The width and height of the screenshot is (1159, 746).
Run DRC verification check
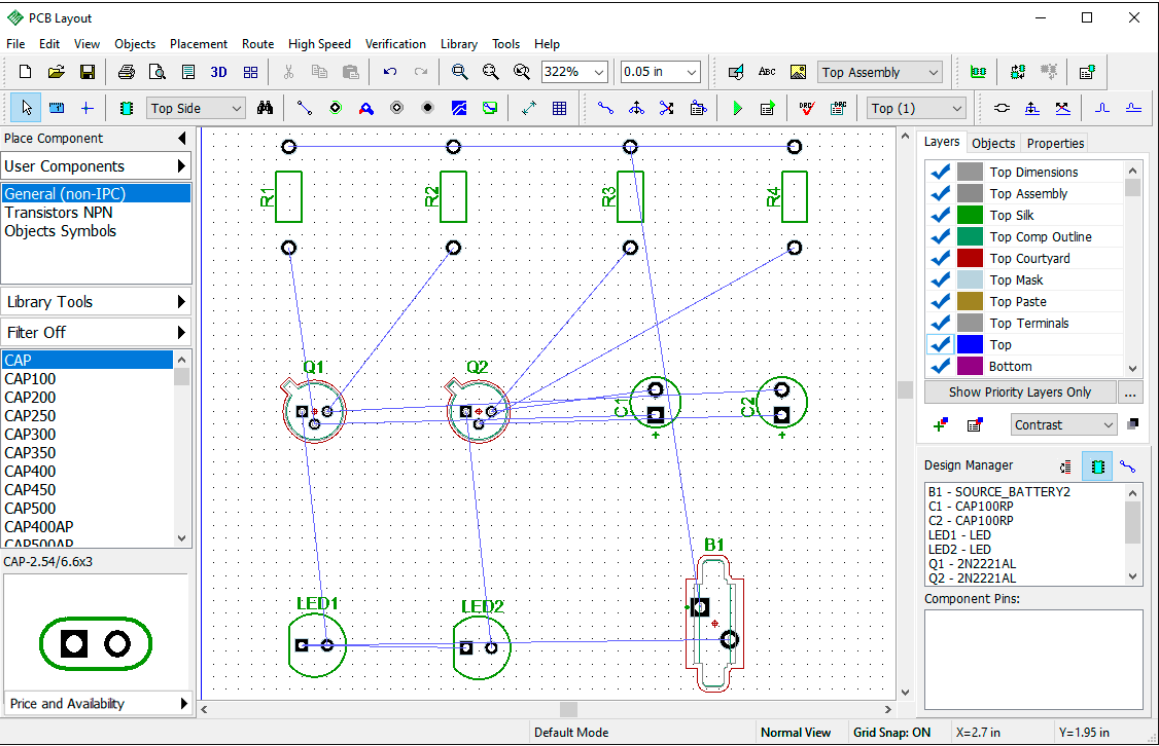pos(807,107)
